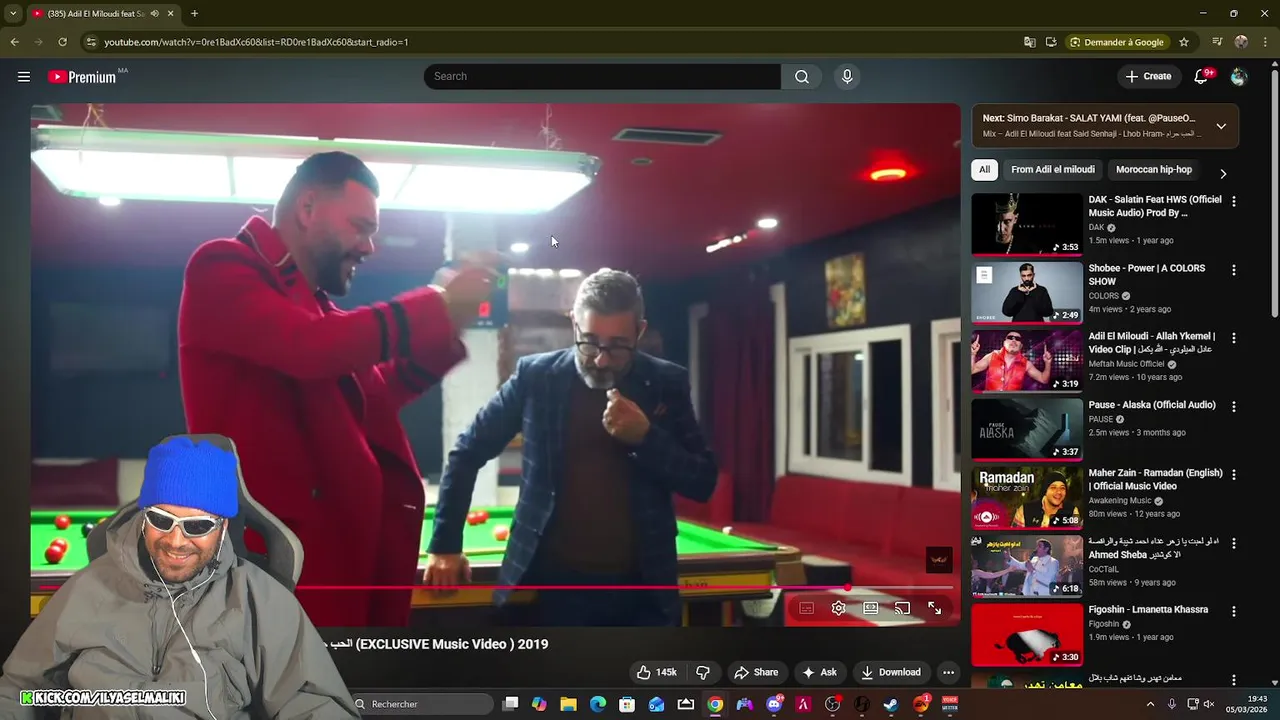Click the Ask AI button
Screen dimensions: 1280x720
tap(820, 672)
